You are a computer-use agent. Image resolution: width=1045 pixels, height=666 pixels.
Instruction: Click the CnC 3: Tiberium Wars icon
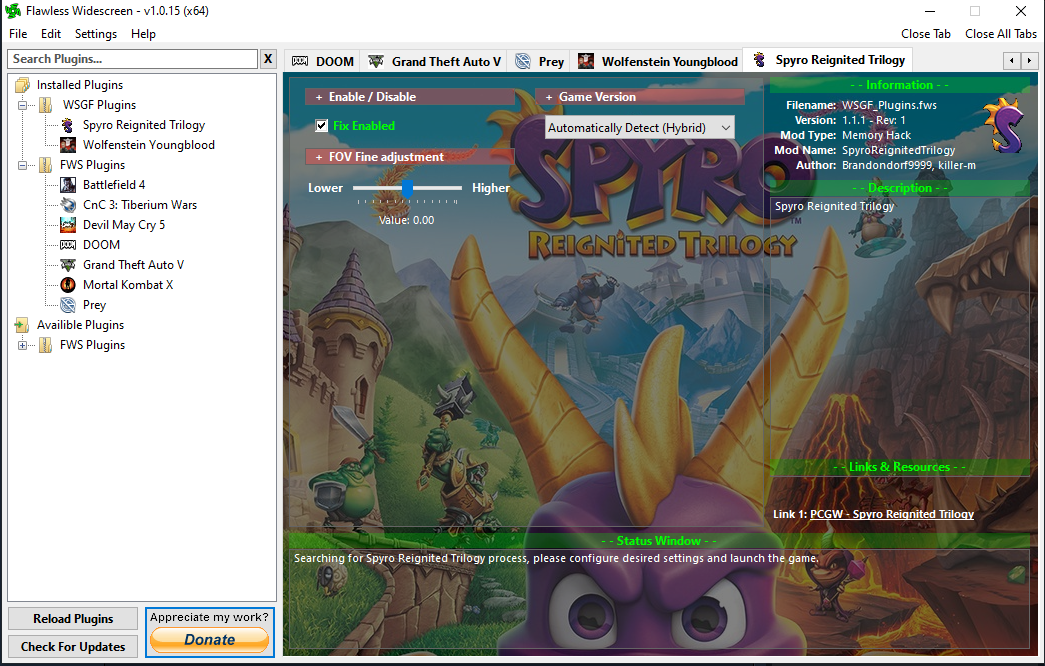68,205
